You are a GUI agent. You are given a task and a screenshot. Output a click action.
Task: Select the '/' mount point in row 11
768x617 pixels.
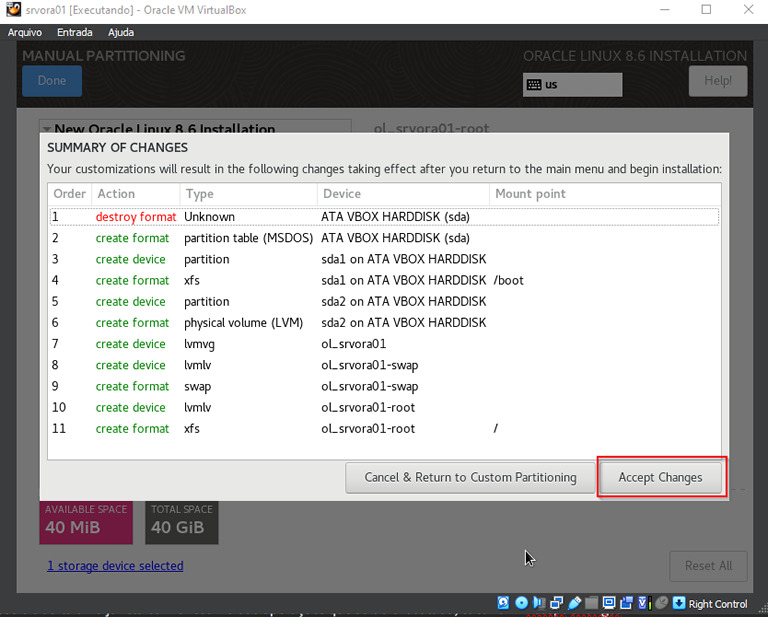click(x=496, y=429)
